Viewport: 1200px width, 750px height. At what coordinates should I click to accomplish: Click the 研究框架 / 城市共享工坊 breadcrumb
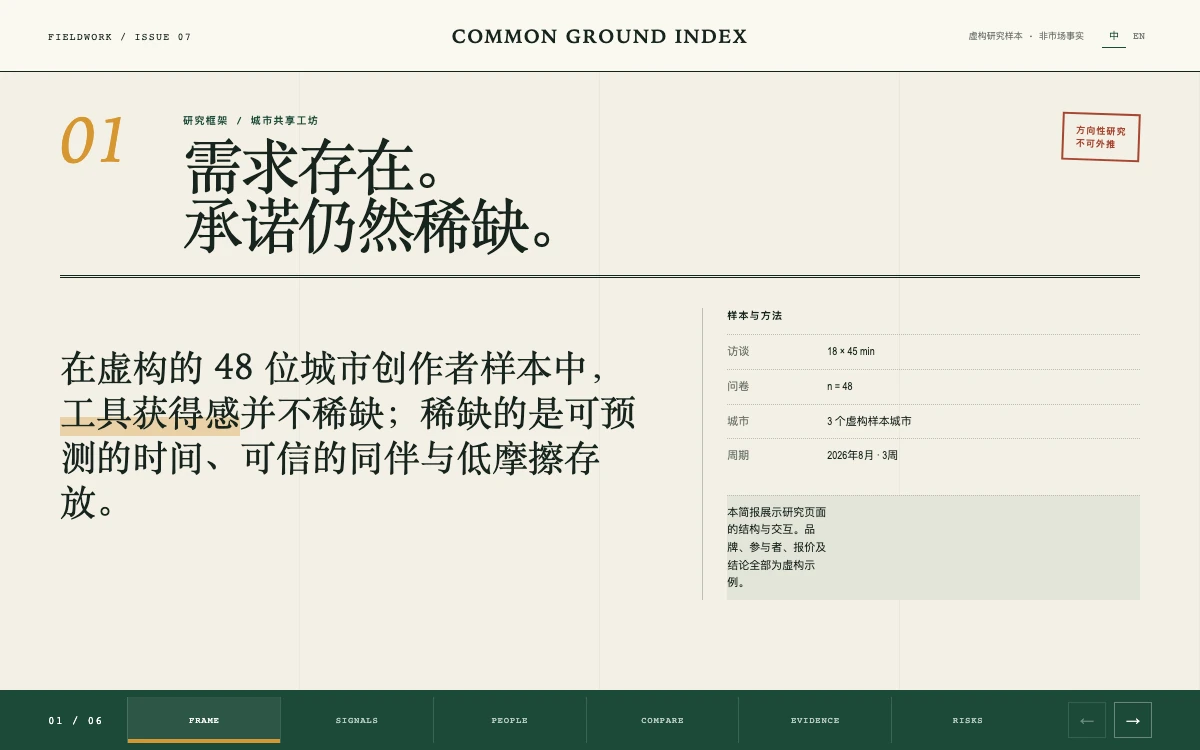coord(250,121)
